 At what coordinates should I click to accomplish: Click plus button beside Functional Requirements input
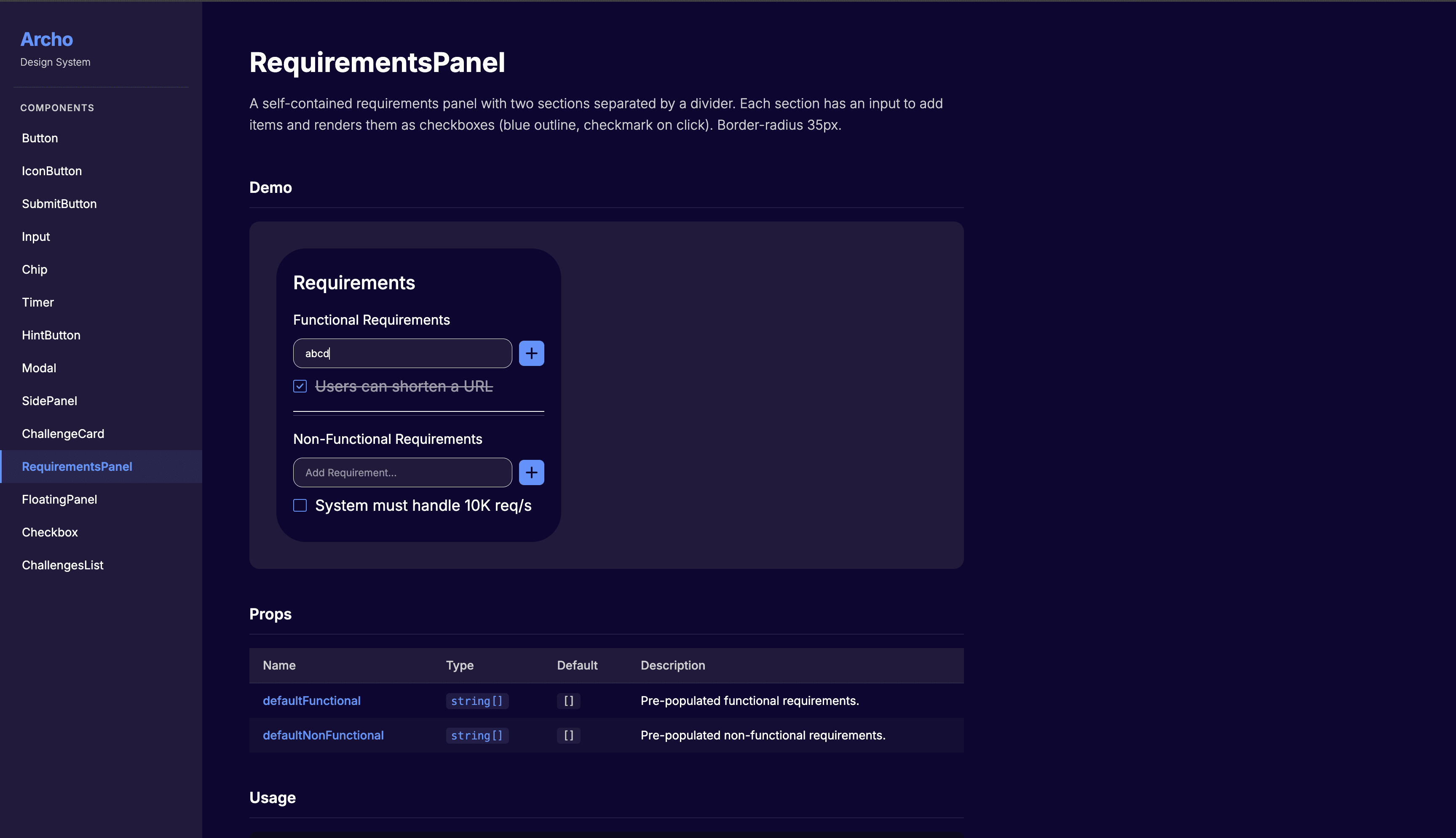pos(531,353)
